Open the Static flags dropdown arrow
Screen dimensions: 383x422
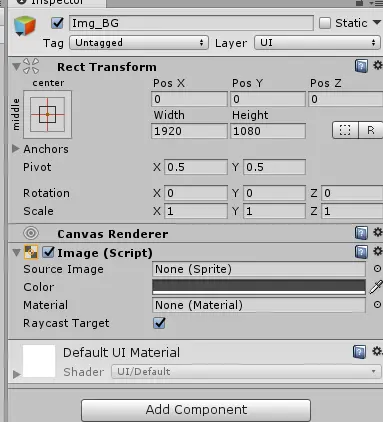point(377,23)
